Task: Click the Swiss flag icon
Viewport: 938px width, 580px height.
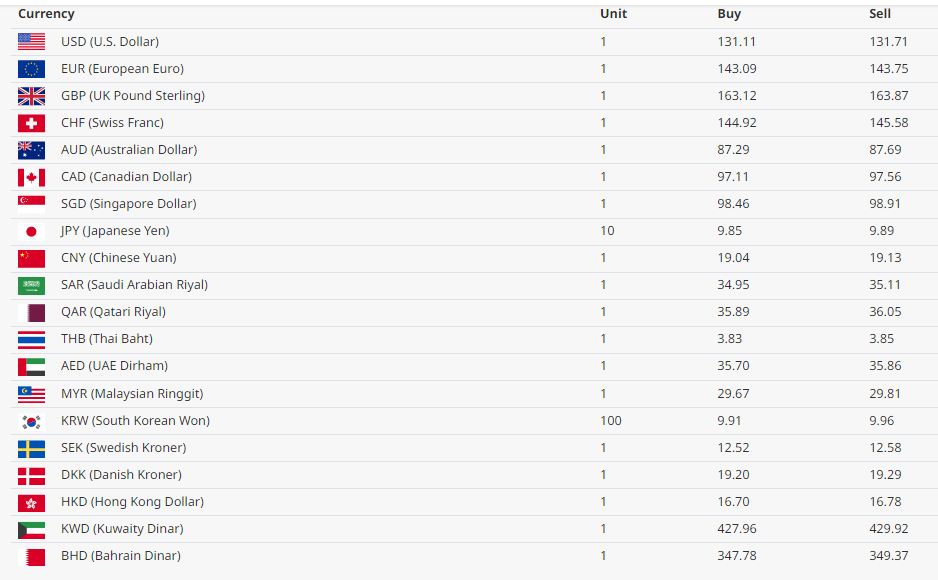Action: (31, 123)
